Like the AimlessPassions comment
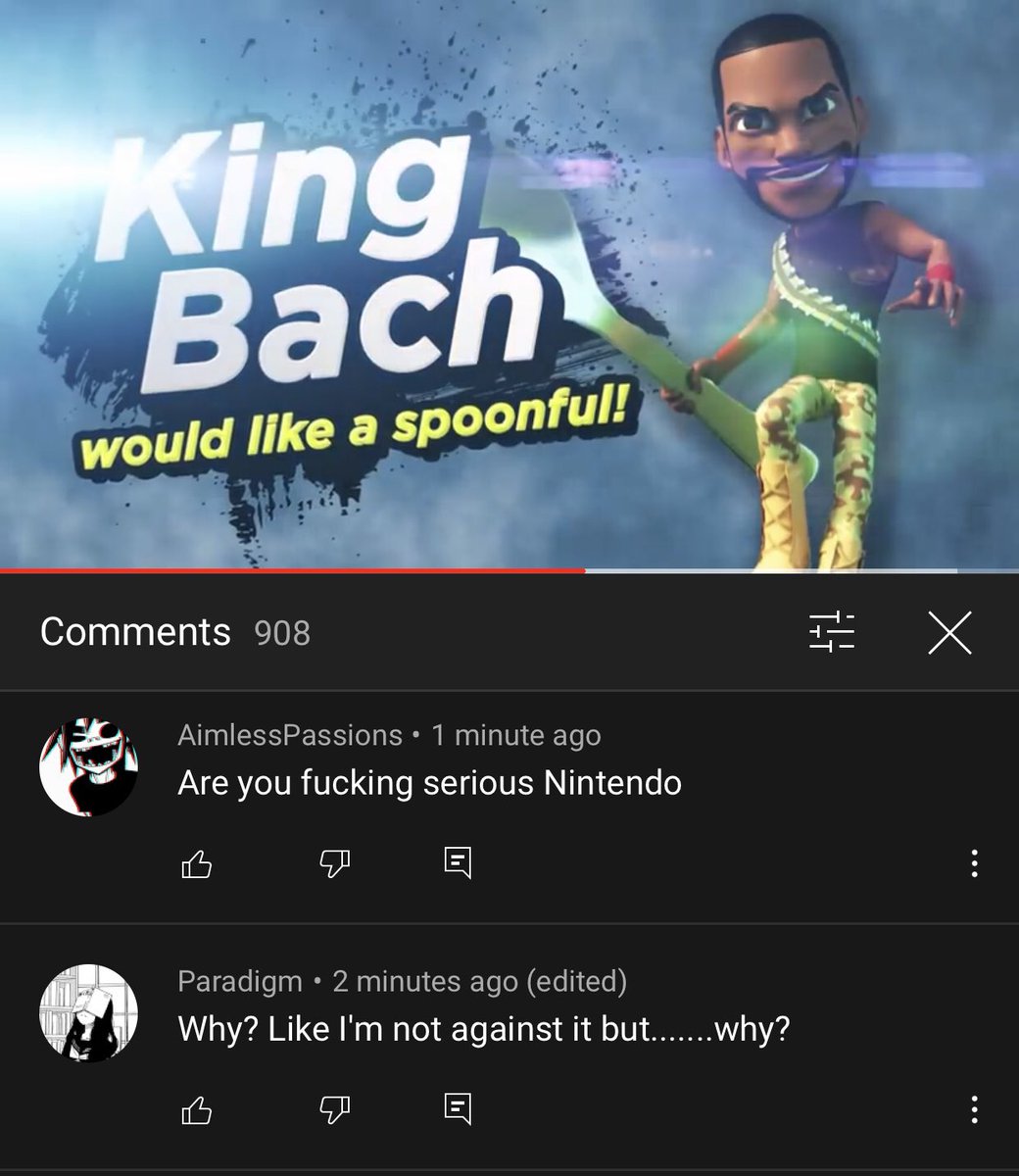 pyautogui.click(x=197, y=863)
